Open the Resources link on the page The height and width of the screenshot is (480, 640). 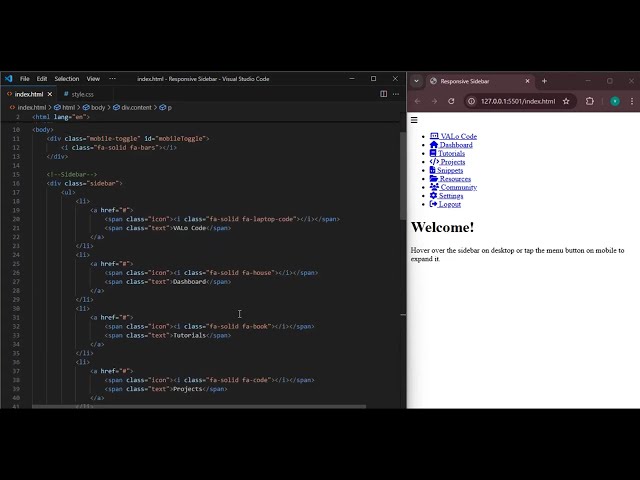pos(450,179)
